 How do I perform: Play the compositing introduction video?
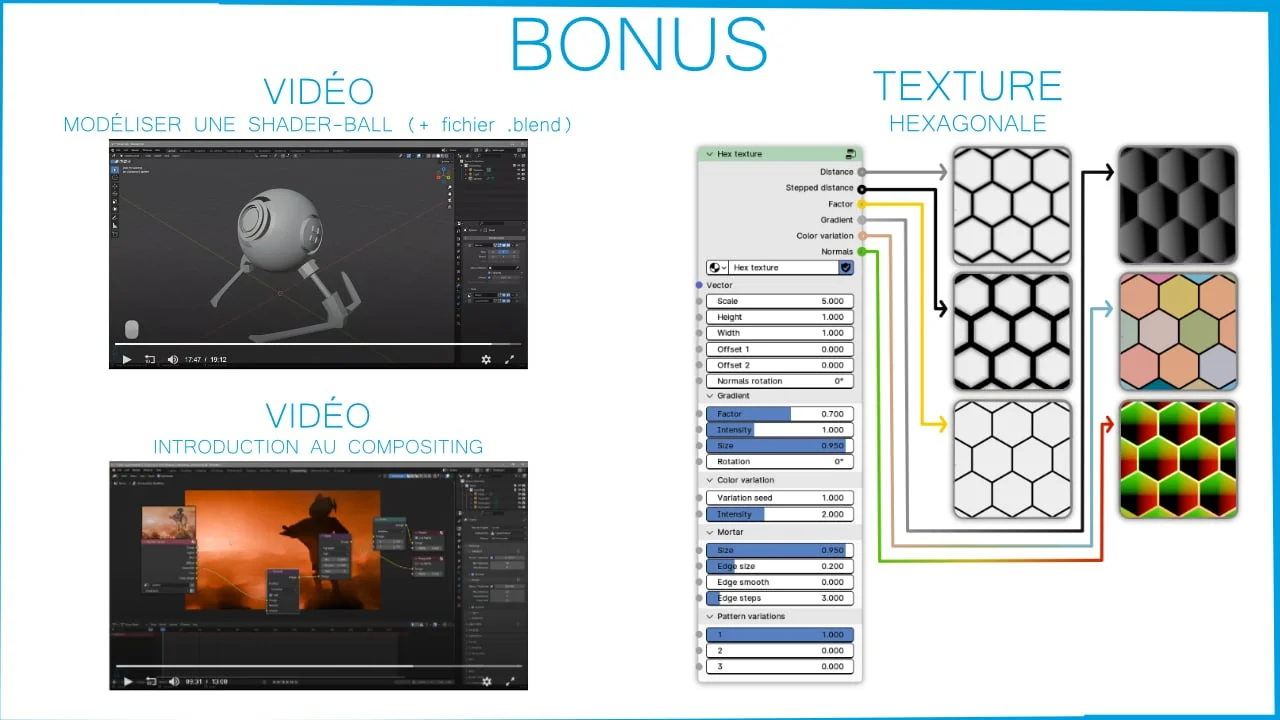127,681
